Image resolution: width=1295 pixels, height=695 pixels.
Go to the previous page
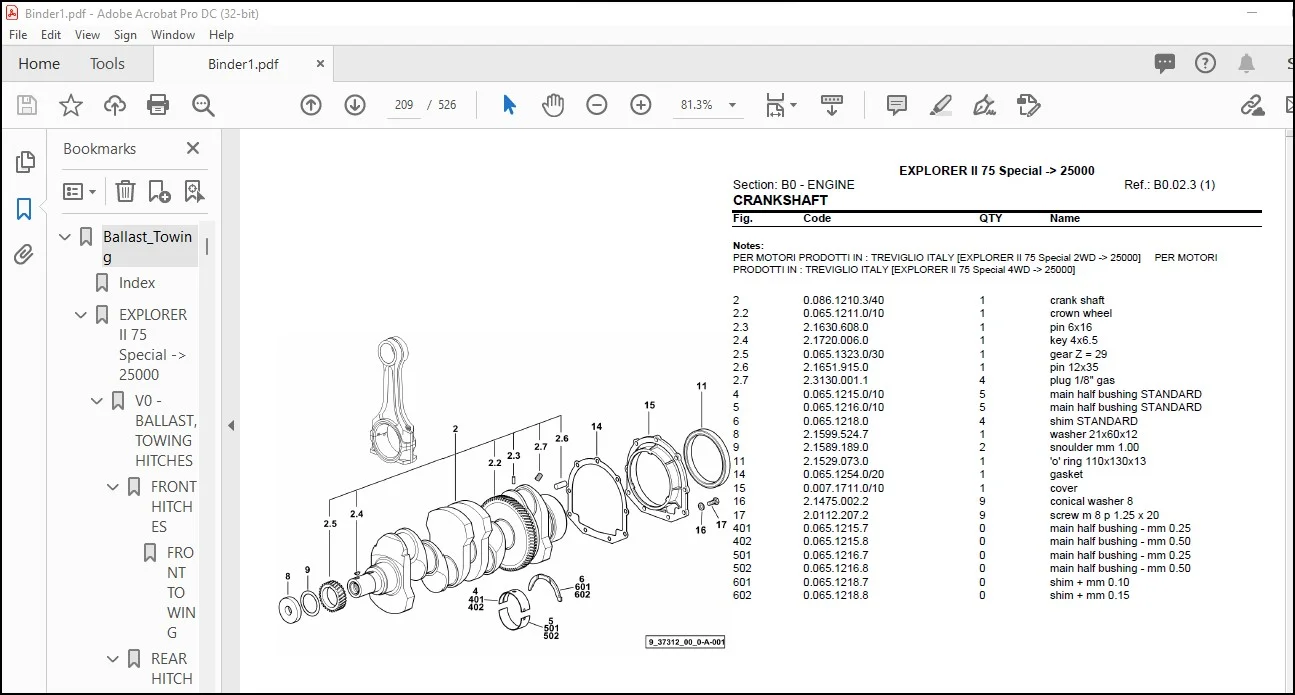tap(311, 105)
